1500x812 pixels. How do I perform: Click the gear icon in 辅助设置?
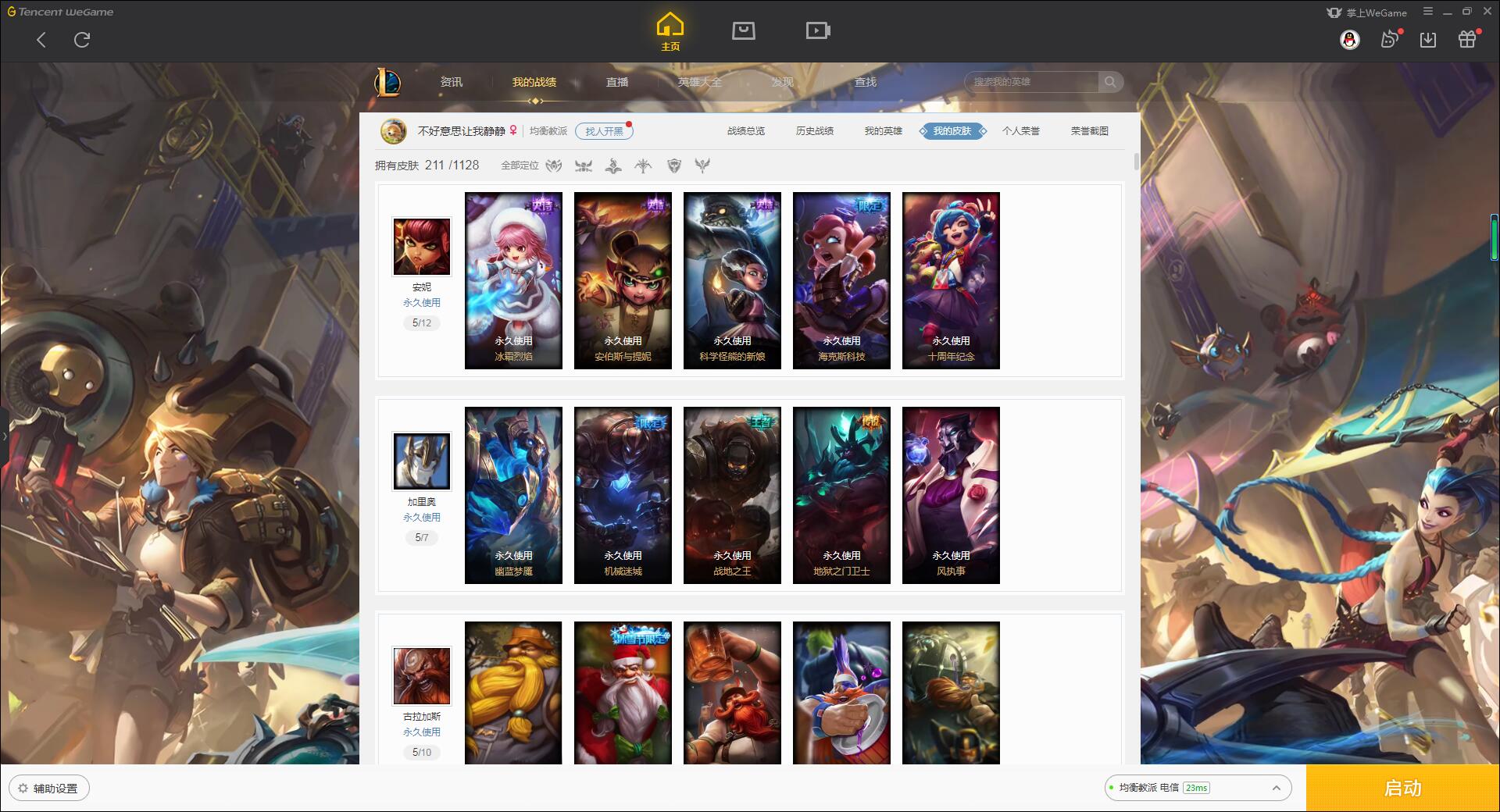pos(23,788)
